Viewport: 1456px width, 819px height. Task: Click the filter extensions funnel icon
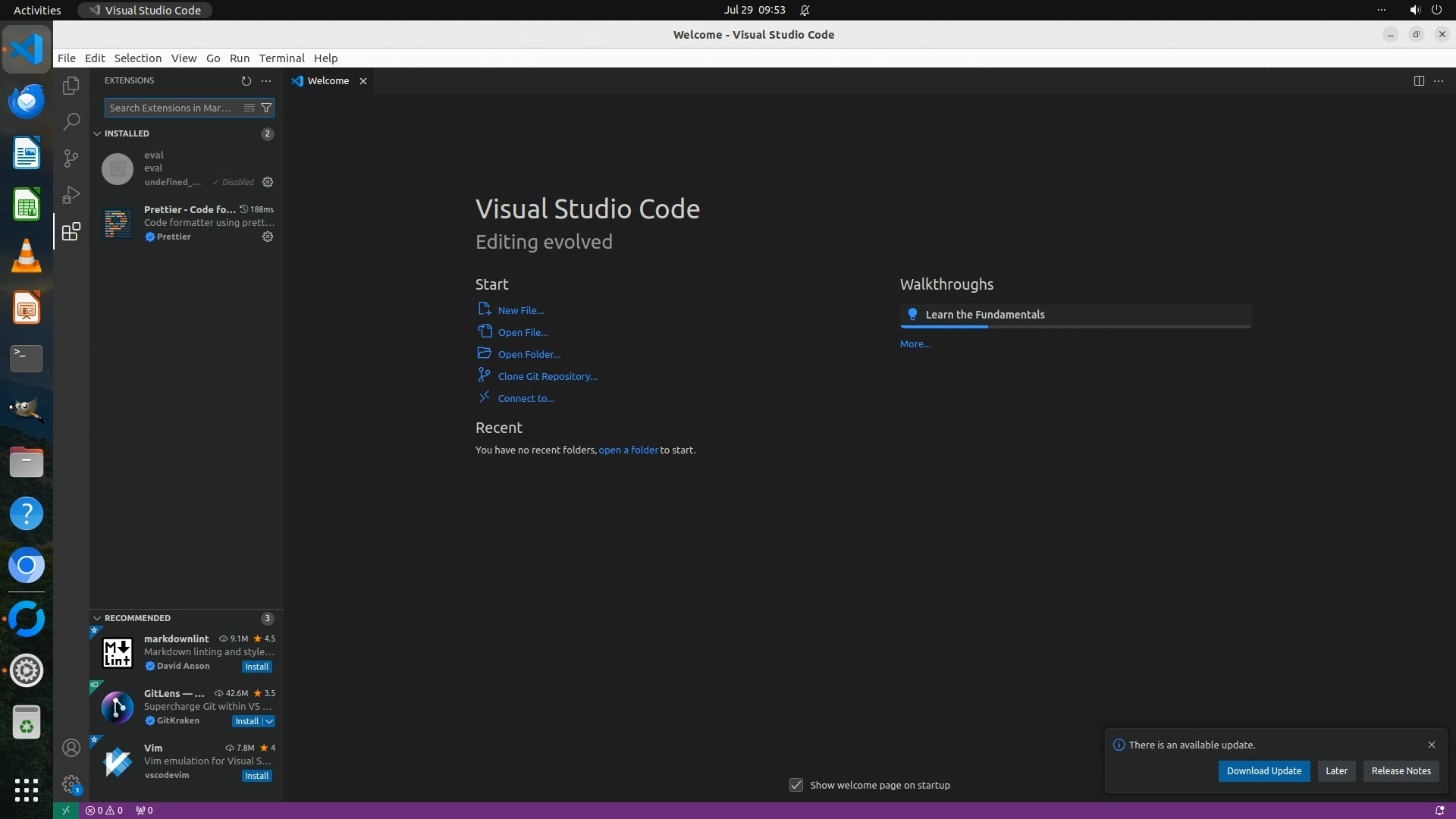[x=266, y=108]
